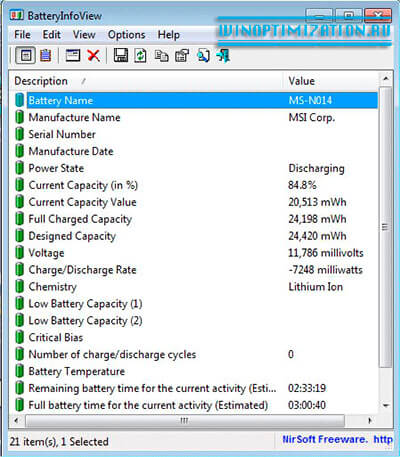
Task: Select the Battery Name row
Action: point(196,100)
